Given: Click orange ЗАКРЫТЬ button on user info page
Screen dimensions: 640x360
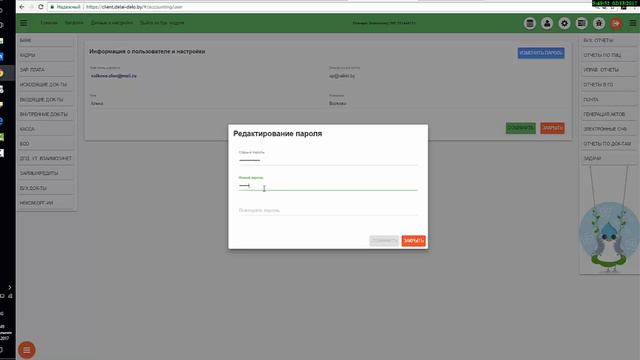Looking at the screenshot, I should [552, 128].
